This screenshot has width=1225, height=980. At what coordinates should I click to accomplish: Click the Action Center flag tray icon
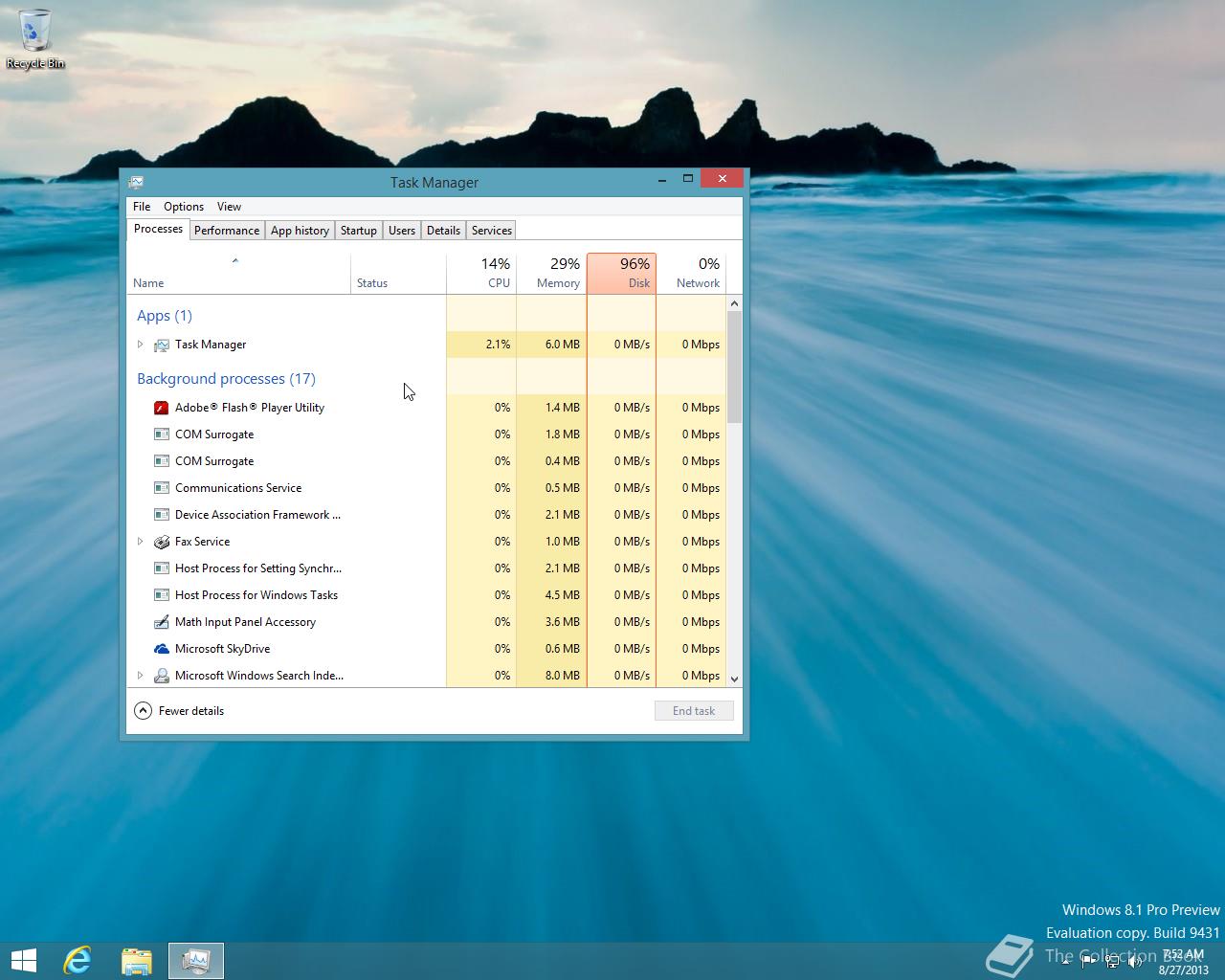click(1088, 963)
